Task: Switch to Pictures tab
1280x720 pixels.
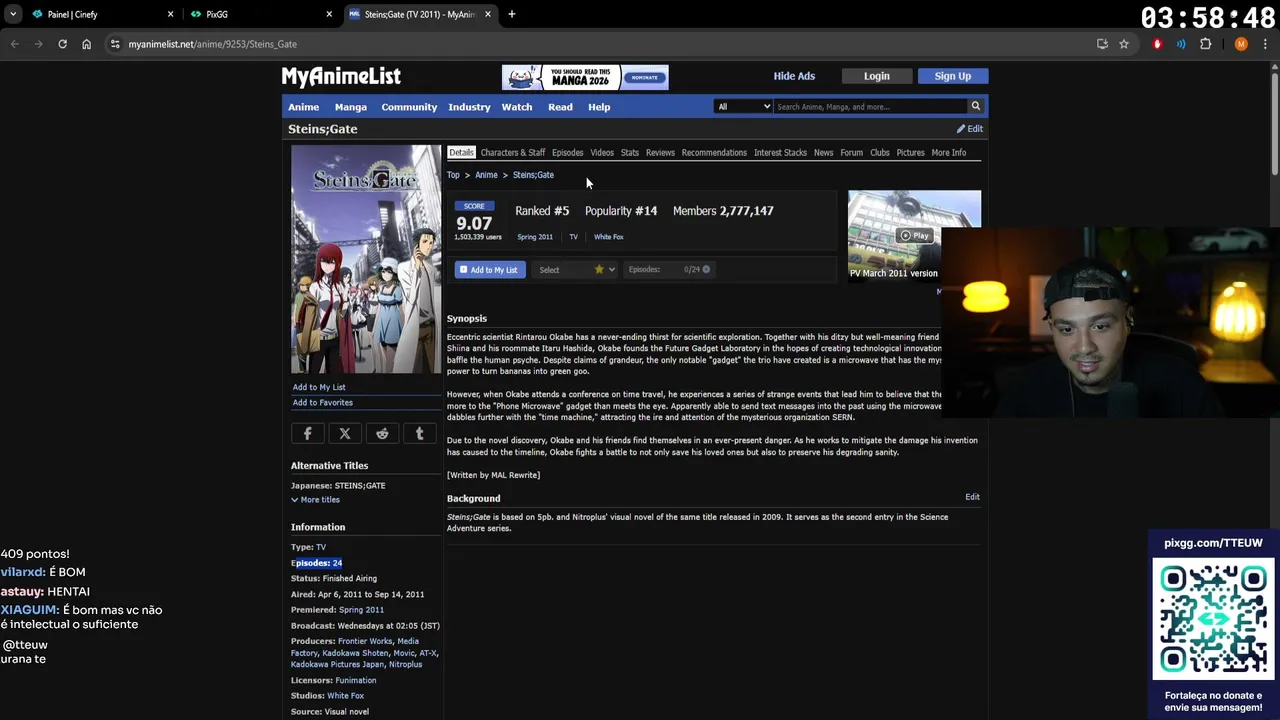Action: (x=911, y=153)
